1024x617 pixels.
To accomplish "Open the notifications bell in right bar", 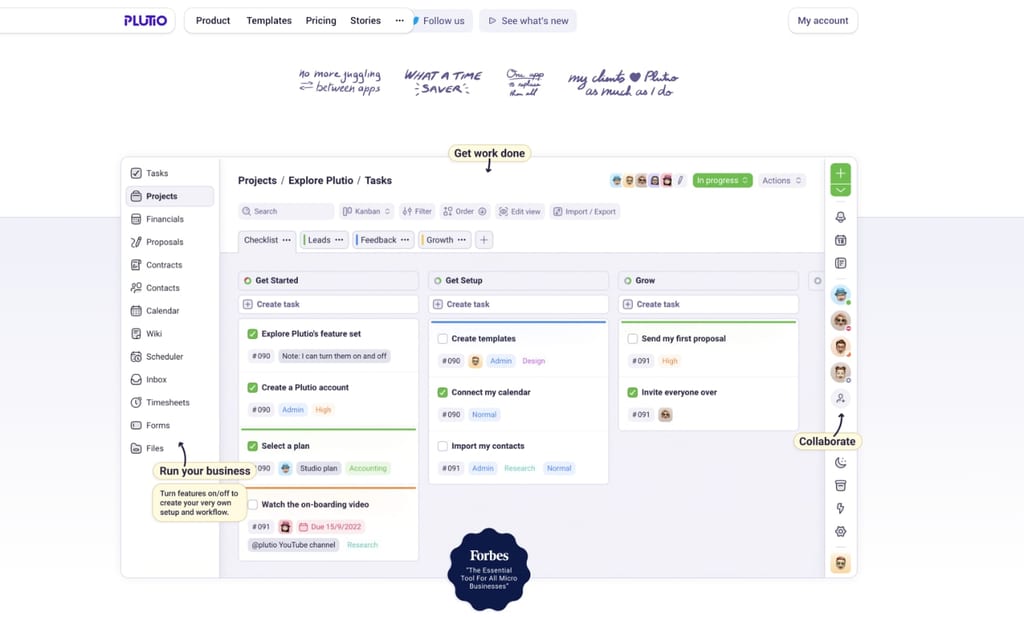I will tap(840, 217).
